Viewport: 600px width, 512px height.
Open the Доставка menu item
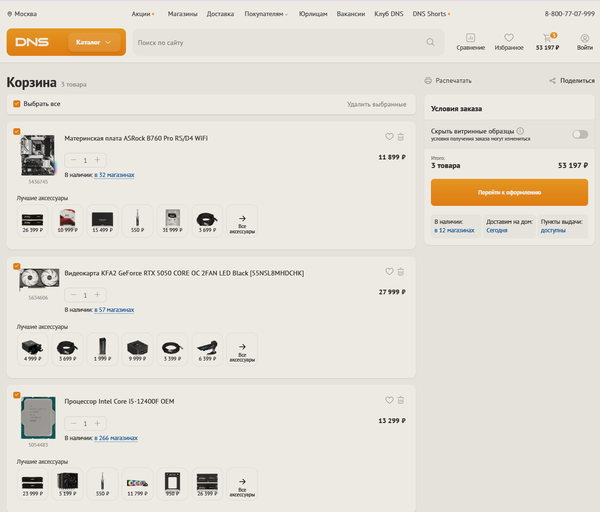220,14
